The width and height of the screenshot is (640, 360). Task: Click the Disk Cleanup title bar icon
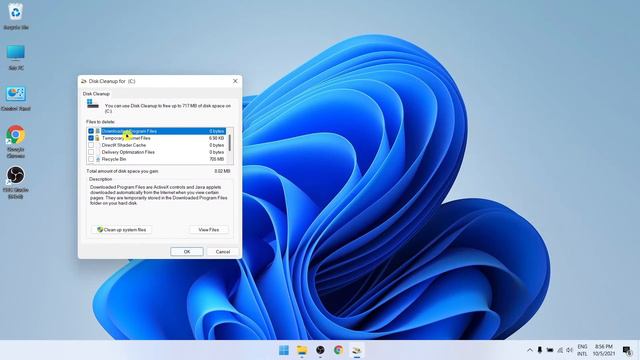pos(84,81)
